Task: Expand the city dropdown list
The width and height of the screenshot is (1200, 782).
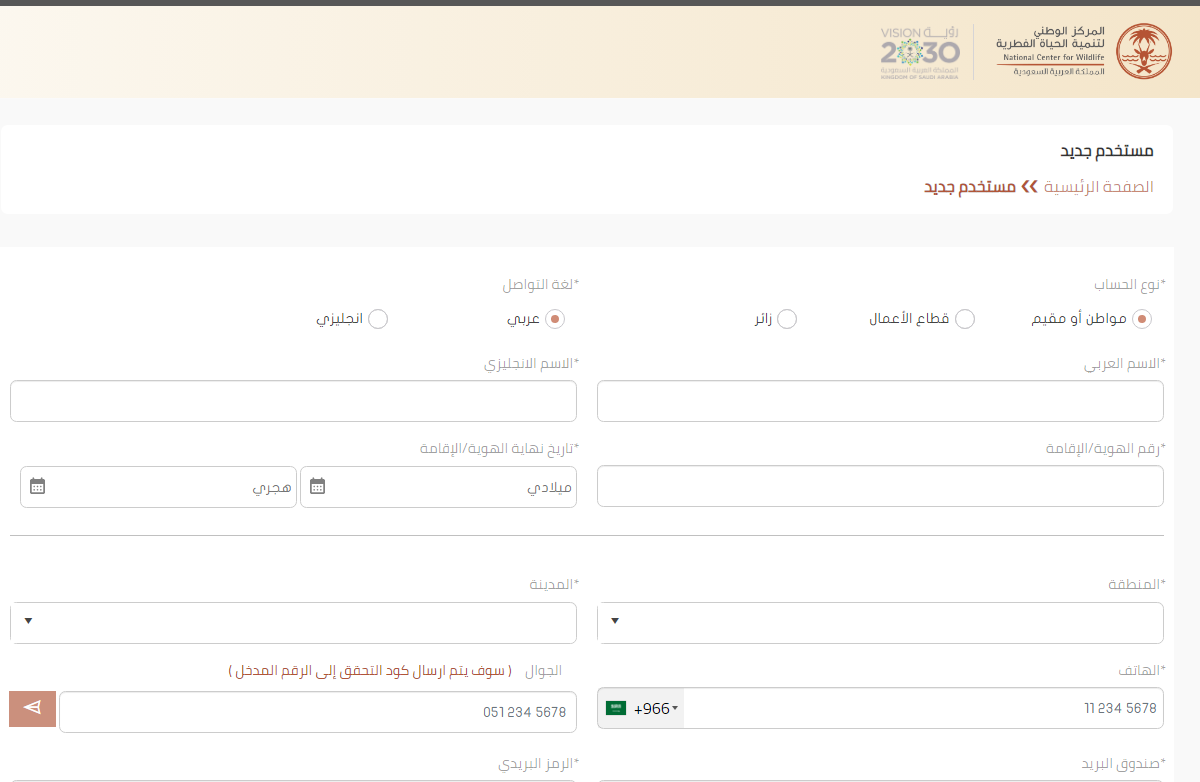Action: [x=293, y=623]
